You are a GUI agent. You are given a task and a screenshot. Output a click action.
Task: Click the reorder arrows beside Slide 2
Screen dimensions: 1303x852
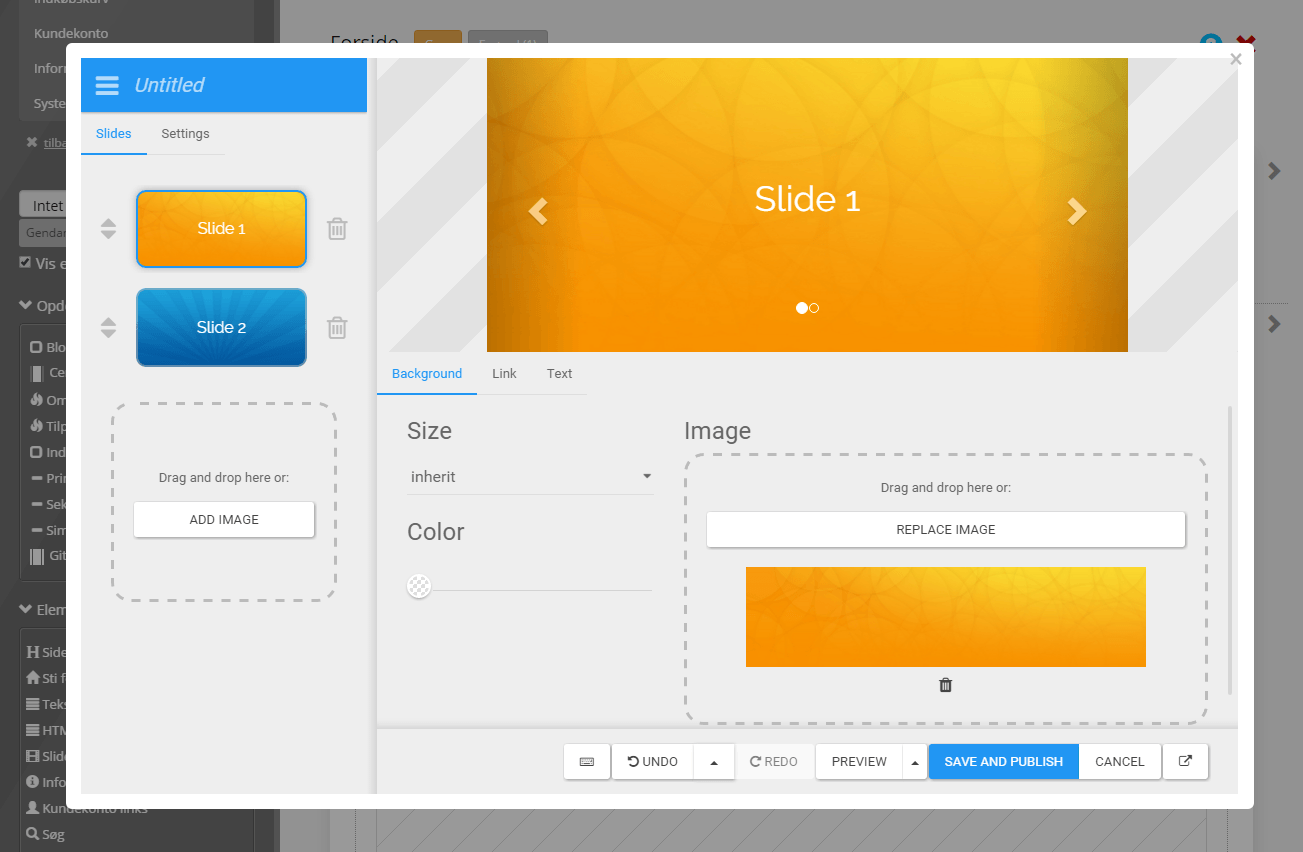tap(108, 328)
